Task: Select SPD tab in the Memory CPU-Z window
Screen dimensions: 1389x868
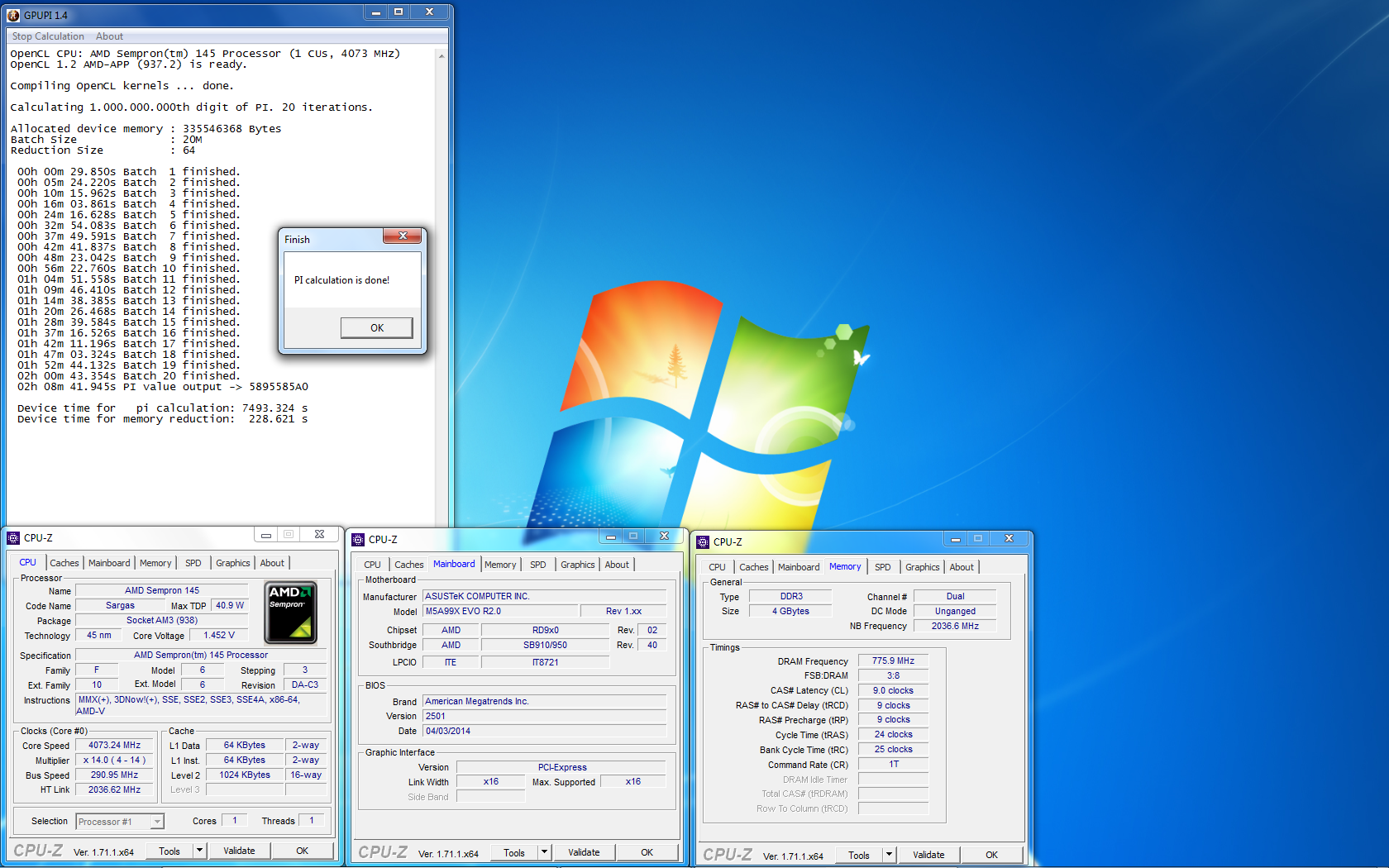Action: point(883,567)
